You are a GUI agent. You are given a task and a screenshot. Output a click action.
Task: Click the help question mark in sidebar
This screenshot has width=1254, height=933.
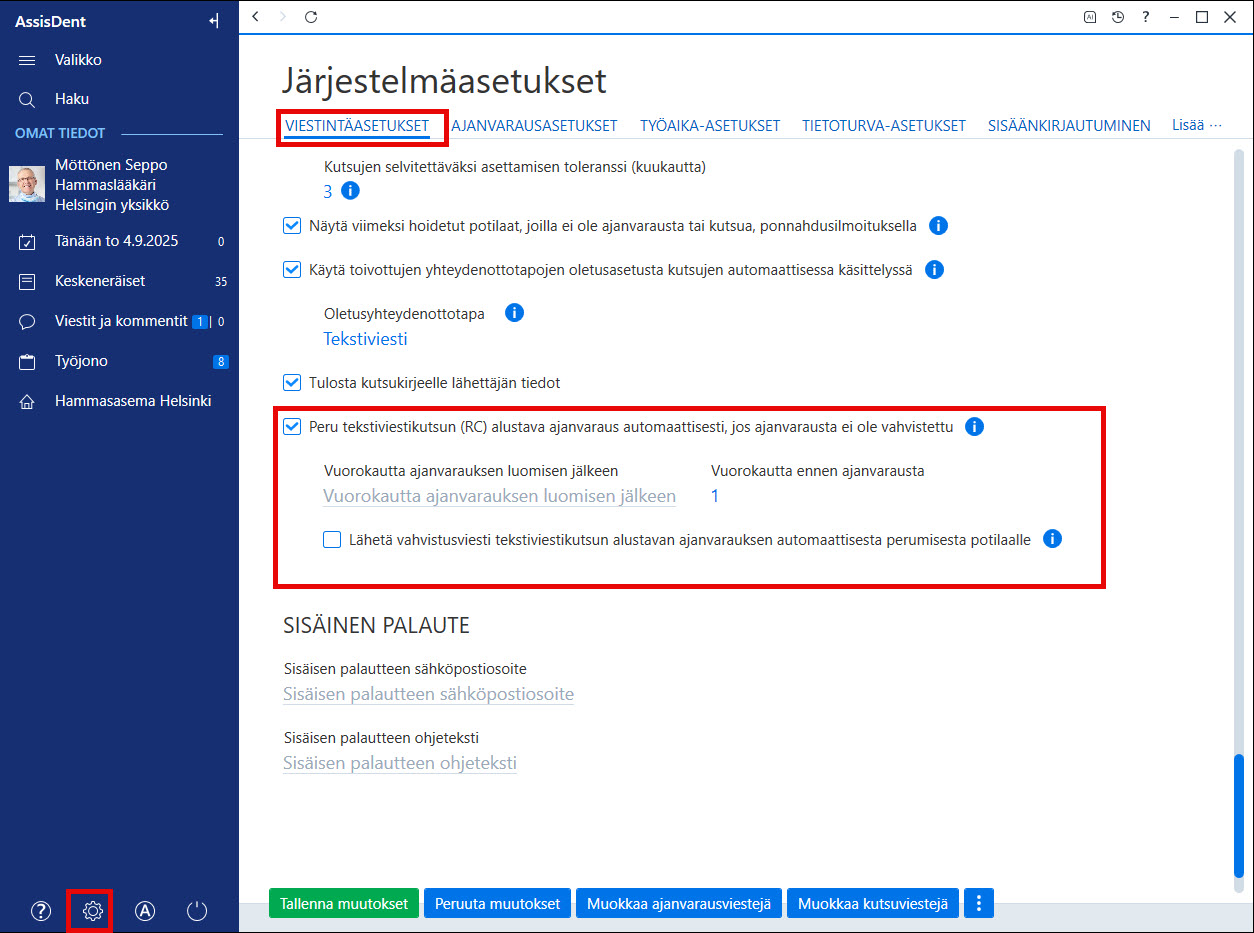click(x=41, y=911)
